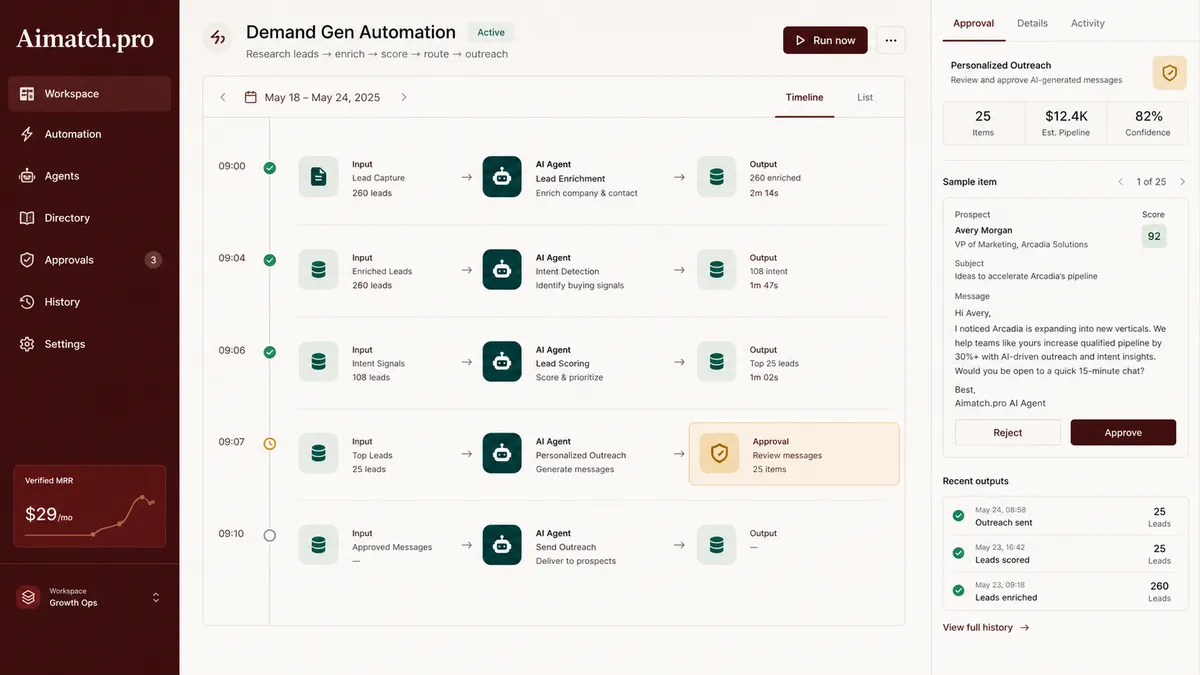Go to the next week
The image size is (1200, 675).
click(x=404, y=97)
